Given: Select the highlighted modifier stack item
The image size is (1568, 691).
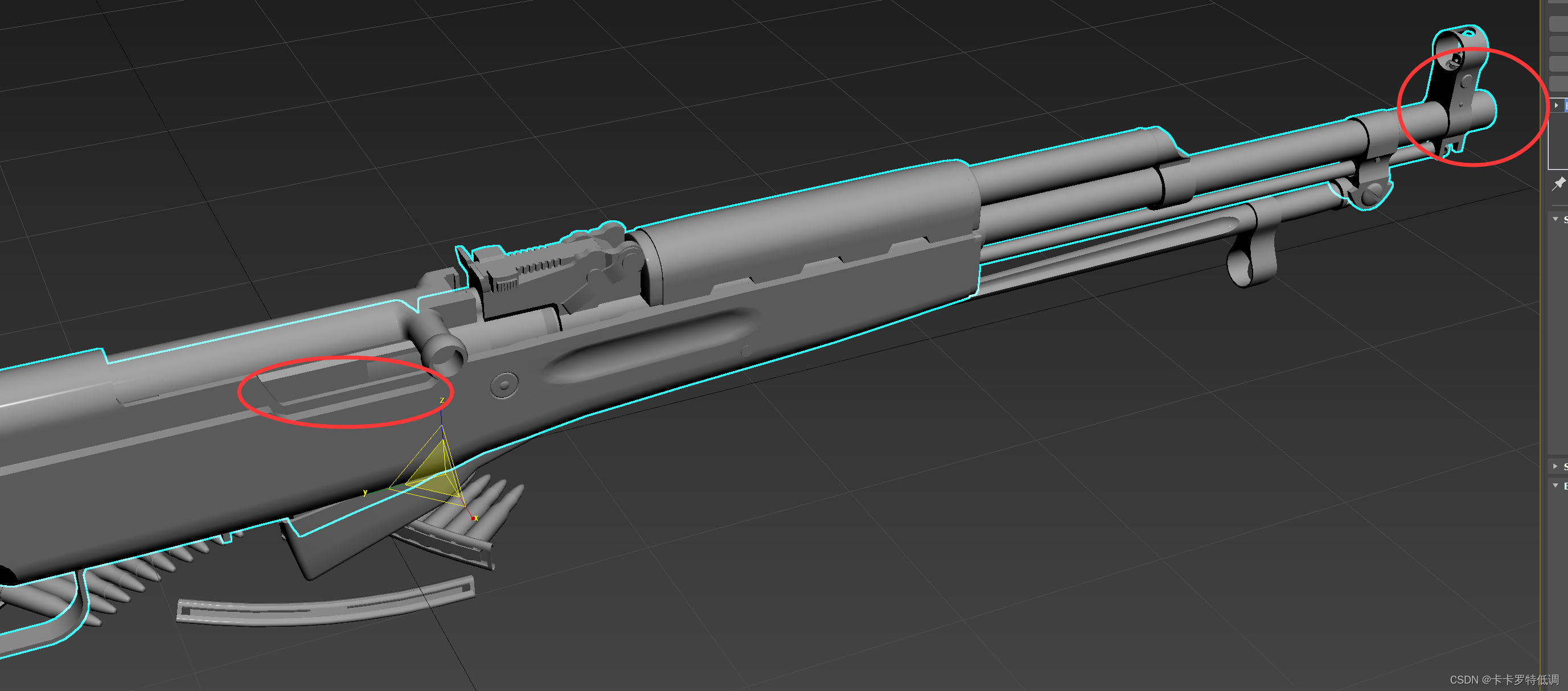Looking at the screenshot, I should tap(1565, 105).
